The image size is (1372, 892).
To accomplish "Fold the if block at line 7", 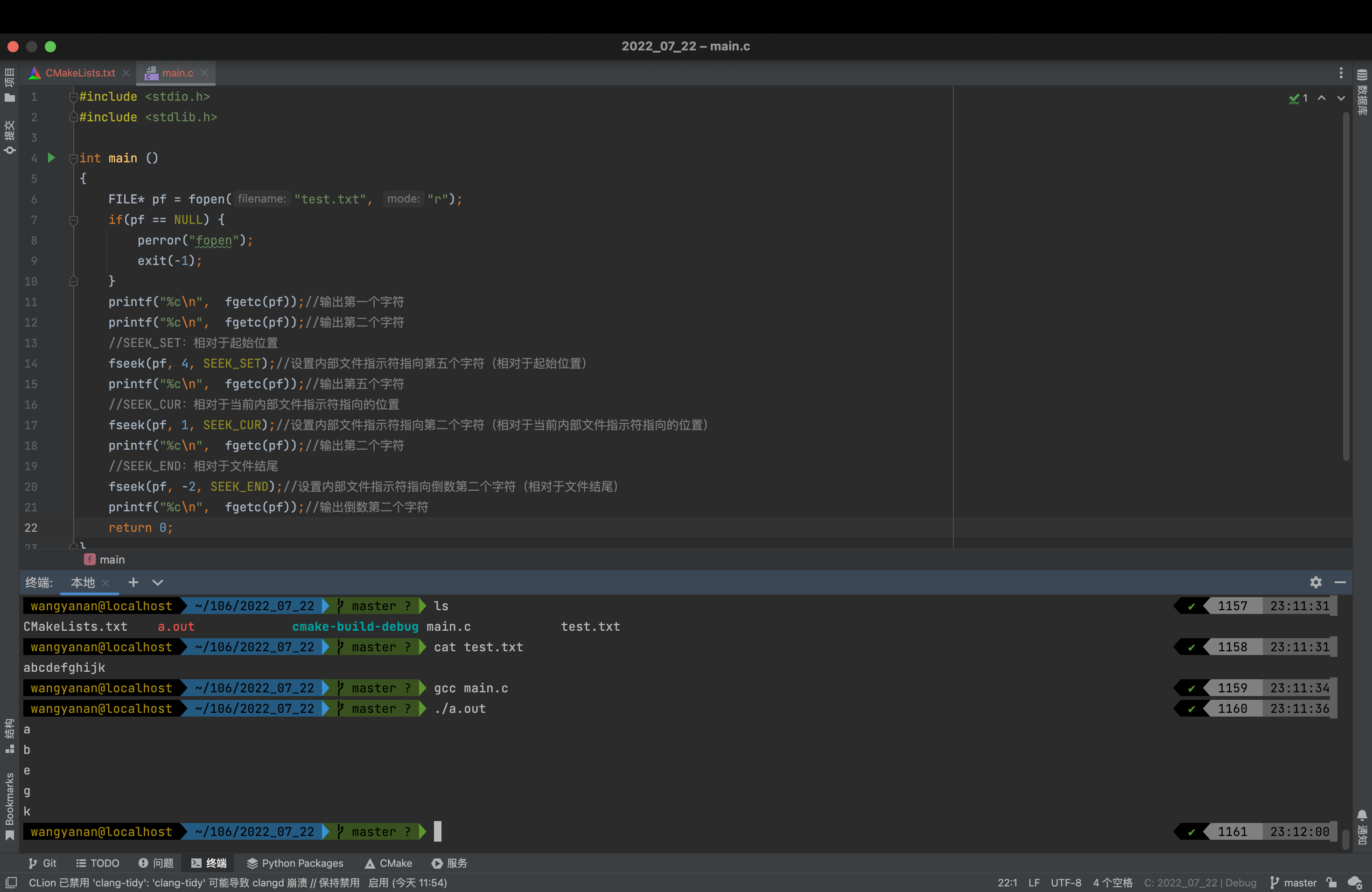I will [x=73, y=220].
